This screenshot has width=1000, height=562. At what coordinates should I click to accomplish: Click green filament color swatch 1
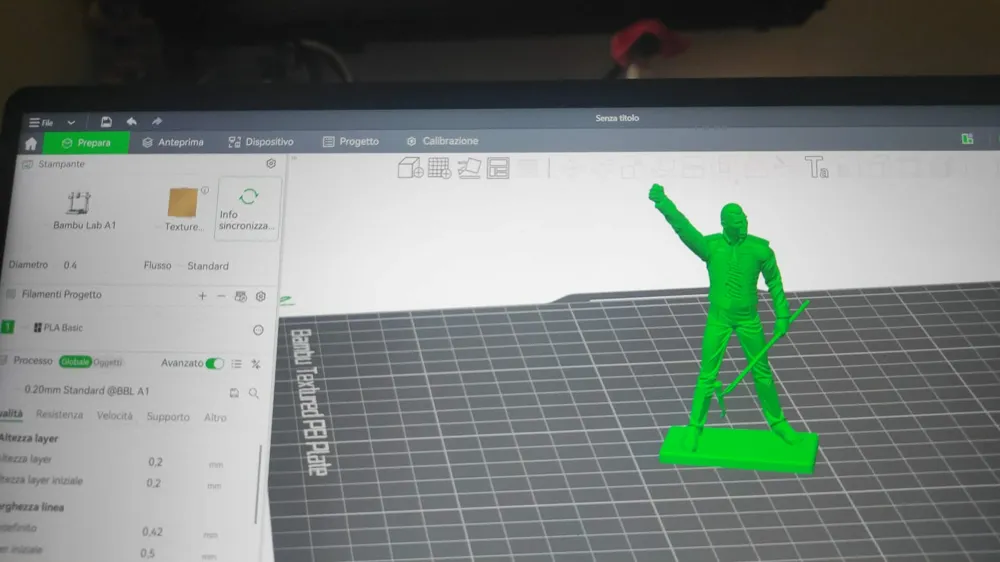(x=8, y=327)
